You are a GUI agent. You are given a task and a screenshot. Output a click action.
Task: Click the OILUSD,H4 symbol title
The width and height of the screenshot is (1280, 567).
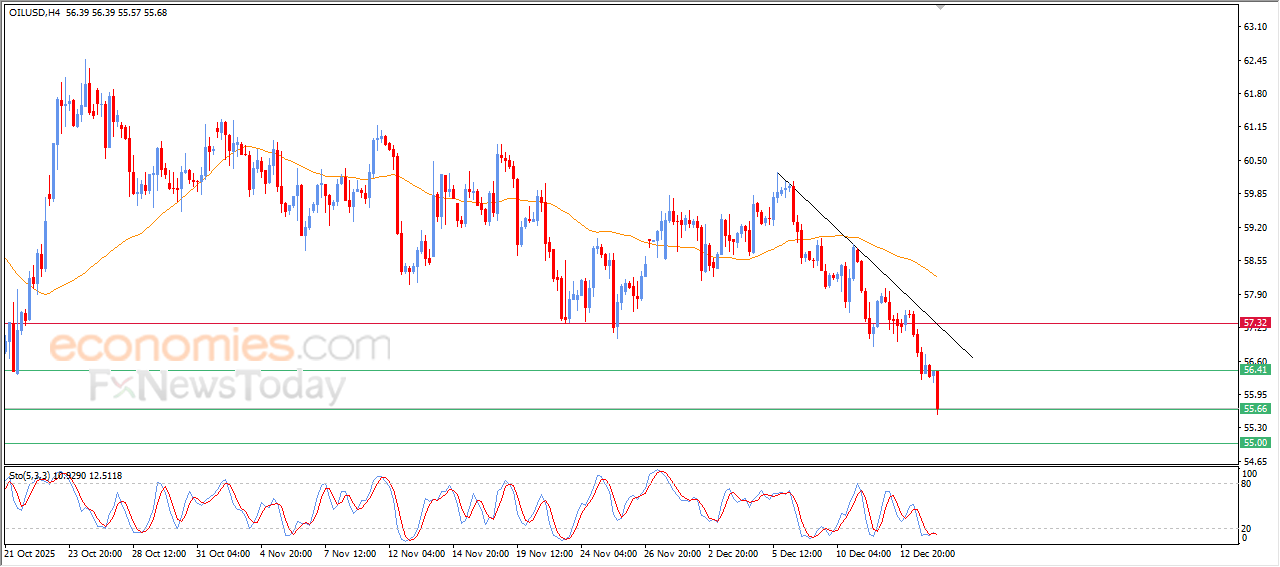pos(34,13)
